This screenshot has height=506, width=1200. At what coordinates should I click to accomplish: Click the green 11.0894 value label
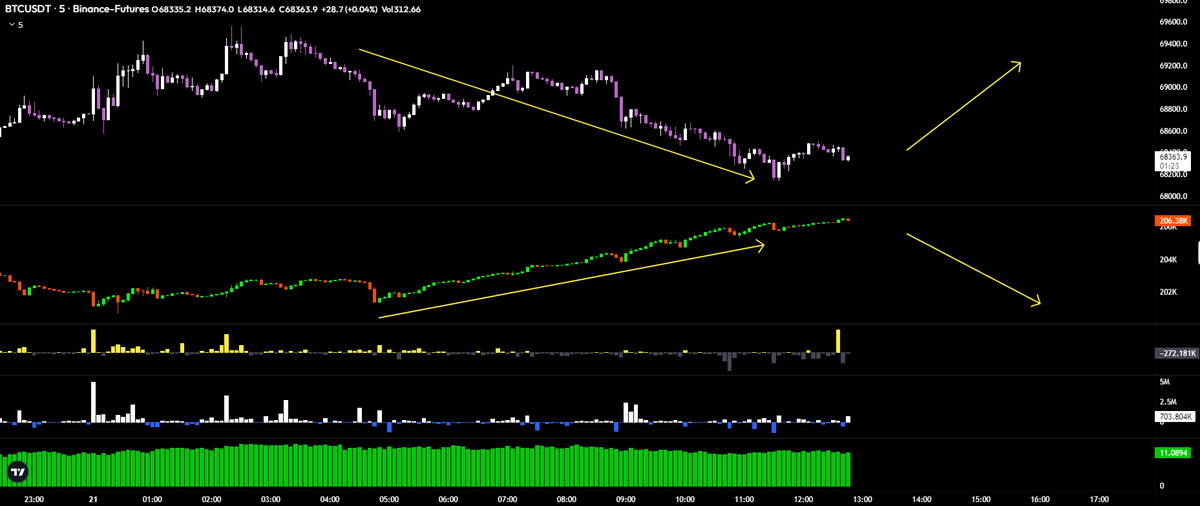[1172, 453]
